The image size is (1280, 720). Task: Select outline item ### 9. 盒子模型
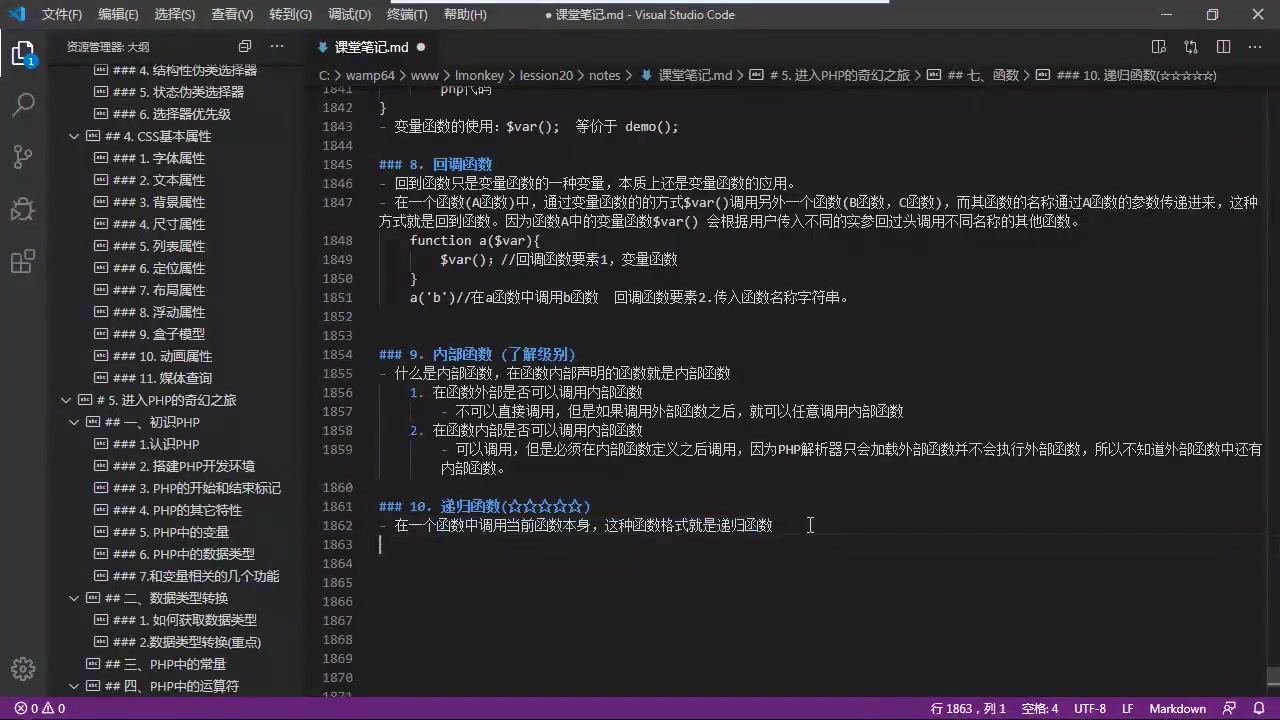coord(159,334)
